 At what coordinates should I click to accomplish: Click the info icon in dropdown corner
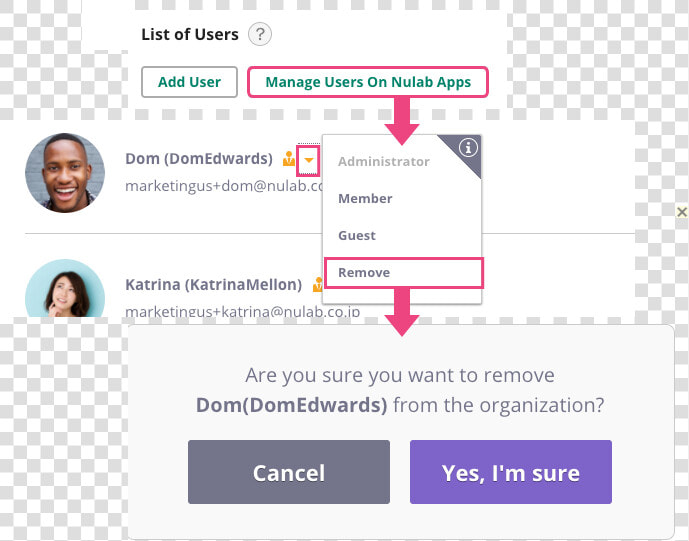(468, 148)
